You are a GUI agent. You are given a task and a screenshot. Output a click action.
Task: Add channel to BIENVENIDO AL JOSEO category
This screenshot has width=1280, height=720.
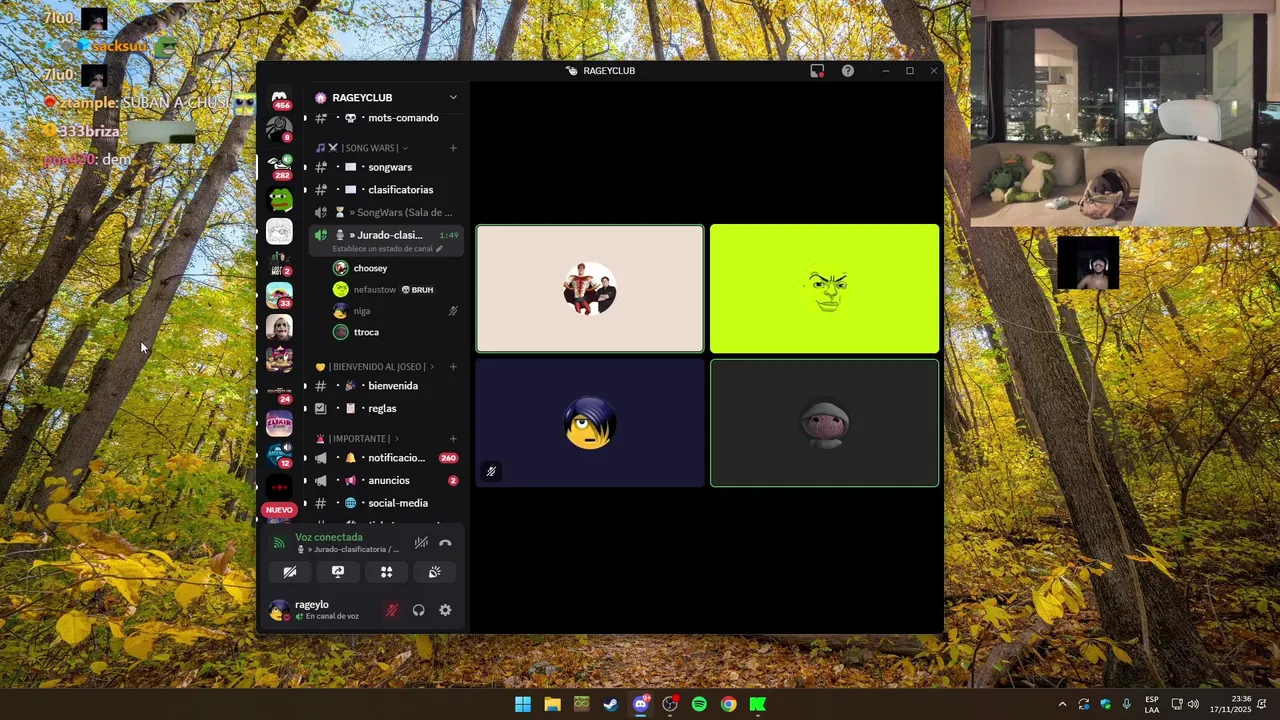point(453,367)
